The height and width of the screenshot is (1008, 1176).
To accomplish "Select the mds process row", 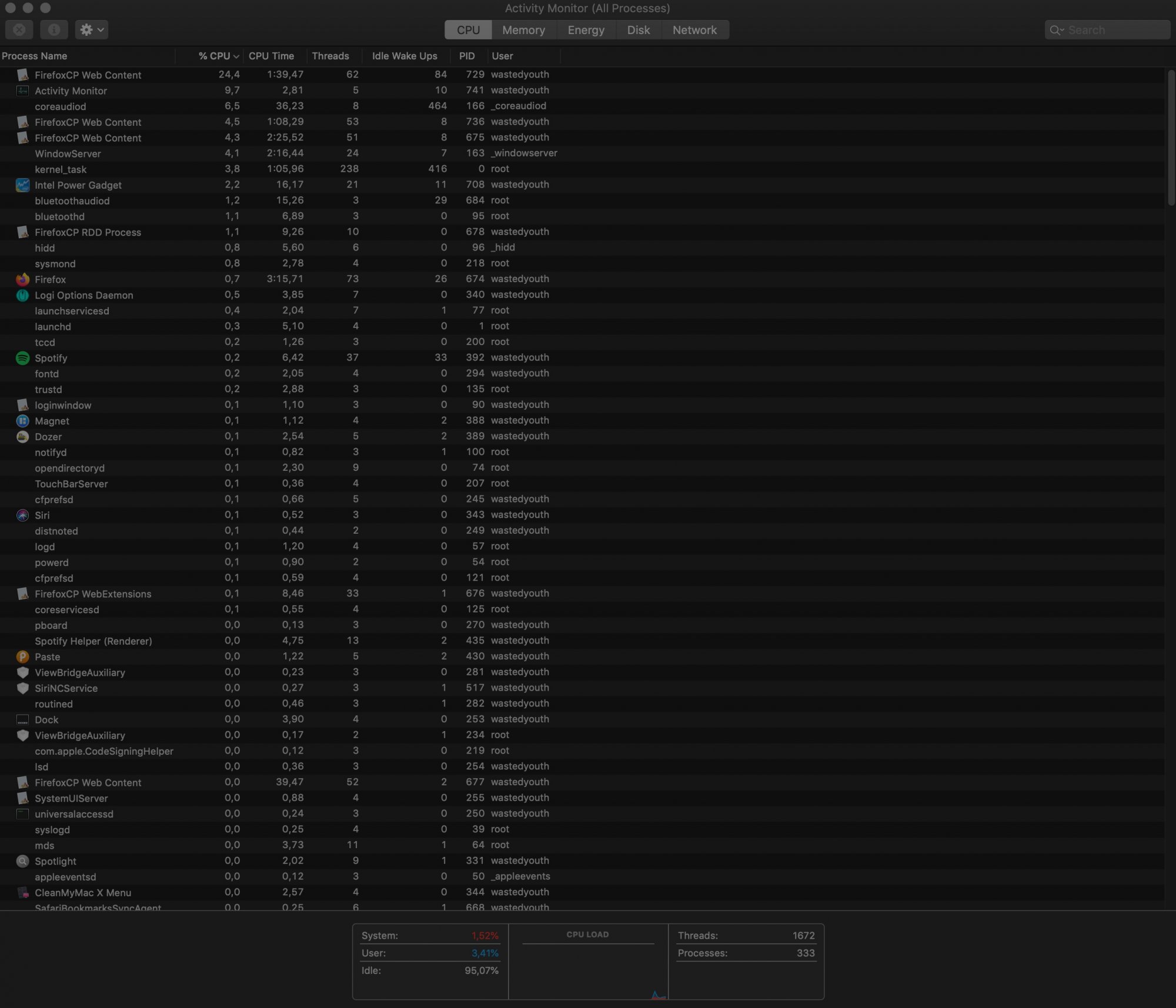I will point(582,845).
